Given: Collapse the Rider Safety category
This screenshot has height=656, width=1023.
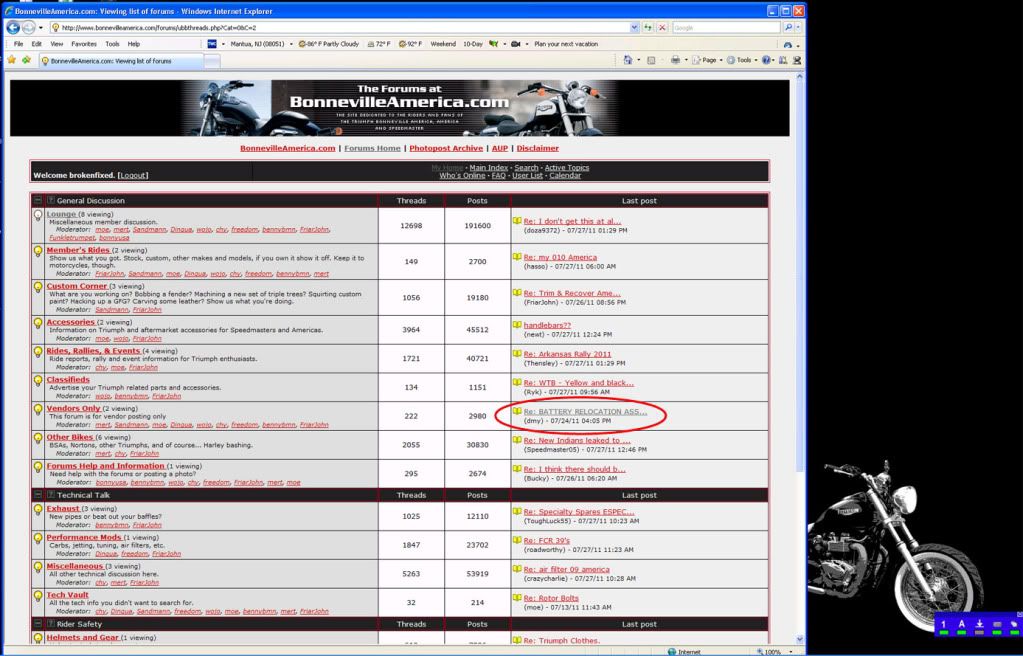Looking at the screenshot, I should (37, 624).
